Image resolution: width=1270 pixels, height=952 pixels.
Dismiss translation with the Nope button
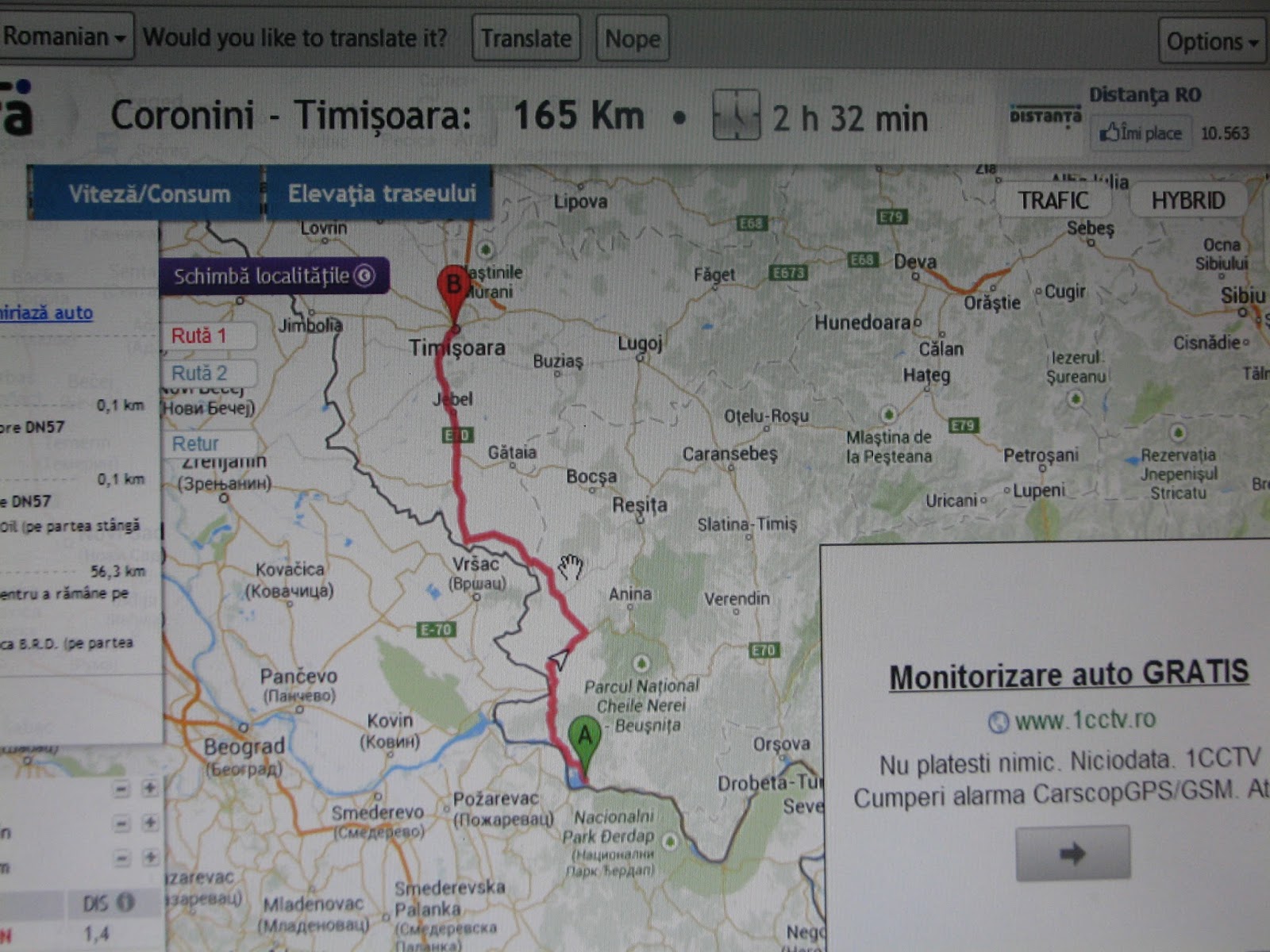tap(633, 38)
